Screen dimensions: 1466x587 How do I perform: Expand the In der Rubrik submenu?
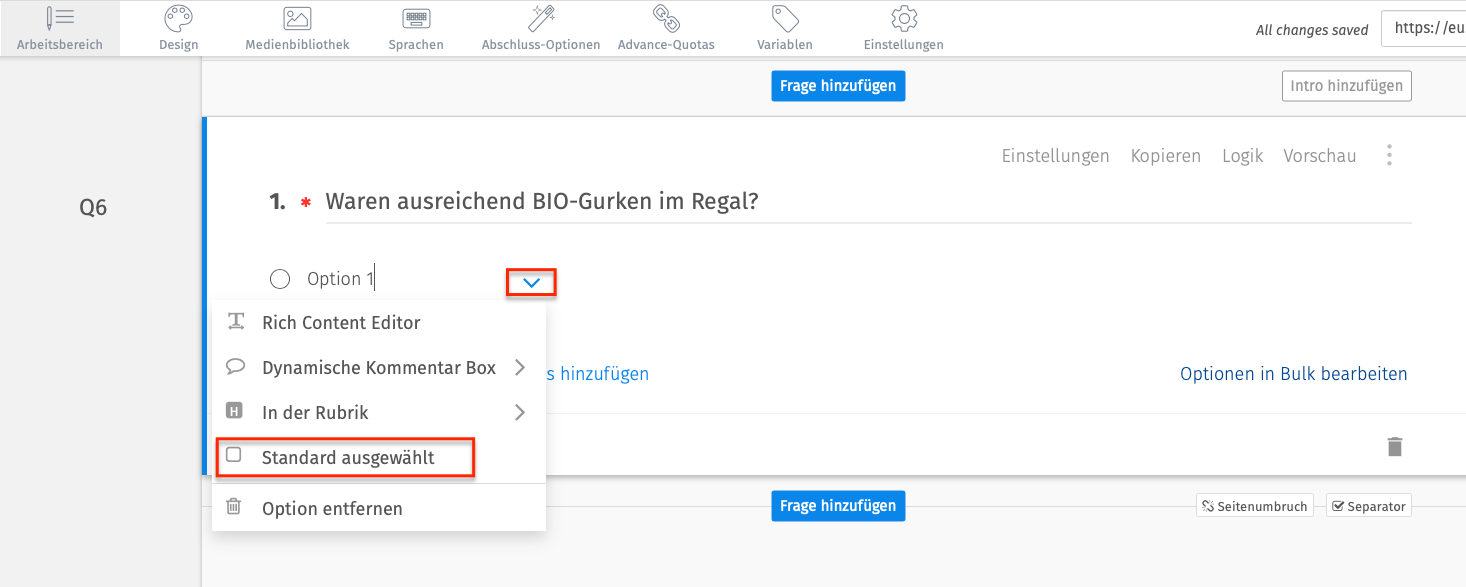click(314, 412)
